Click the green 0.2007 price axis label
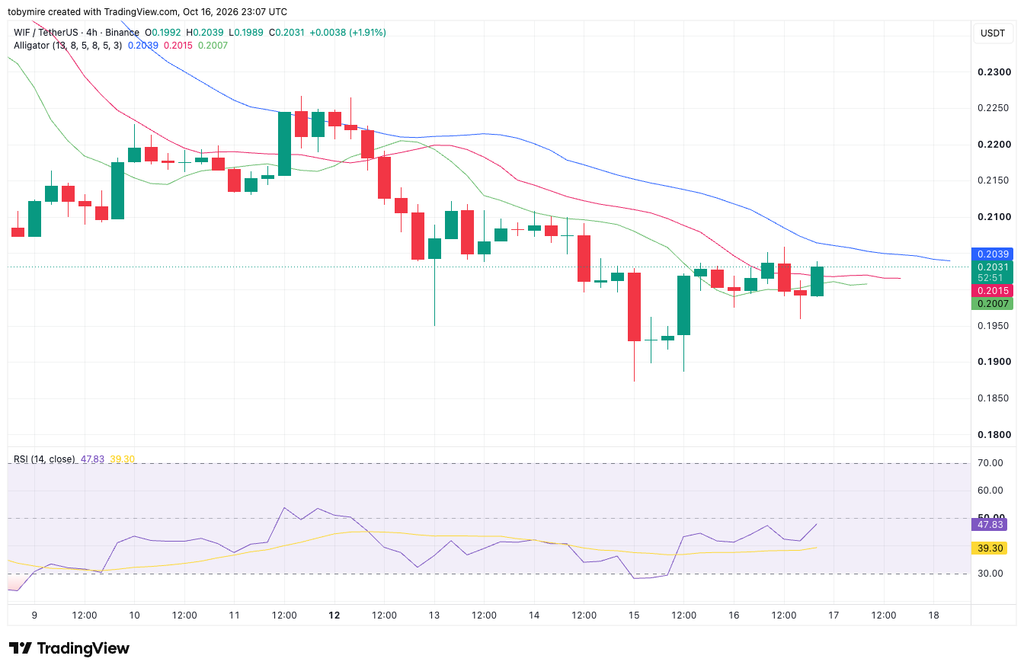Viewport: 1024px width, 671px height. click(992, 304)
